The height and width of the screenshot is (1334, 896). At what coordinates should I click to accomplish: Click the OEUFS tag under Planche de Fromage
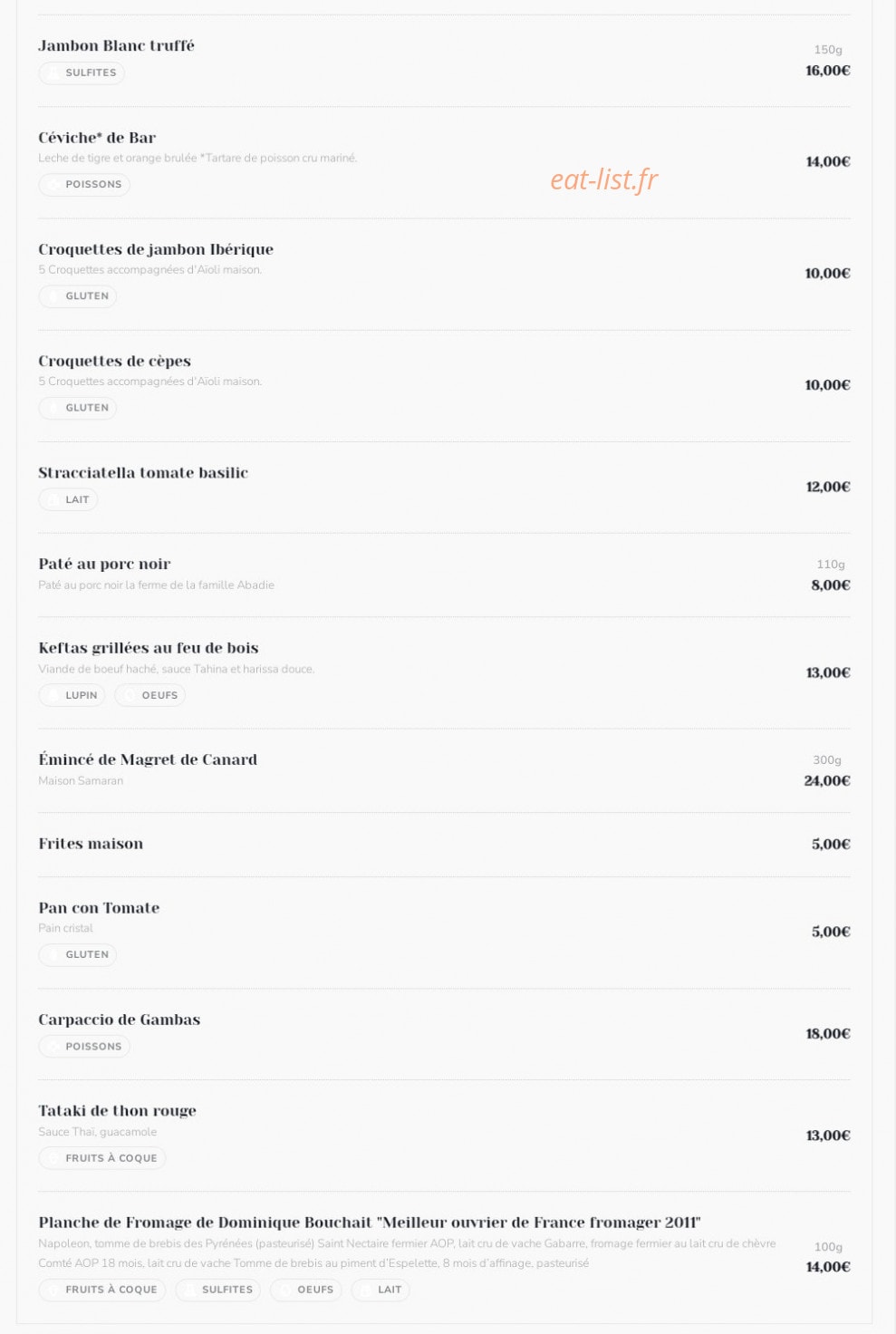point(305,1290)
